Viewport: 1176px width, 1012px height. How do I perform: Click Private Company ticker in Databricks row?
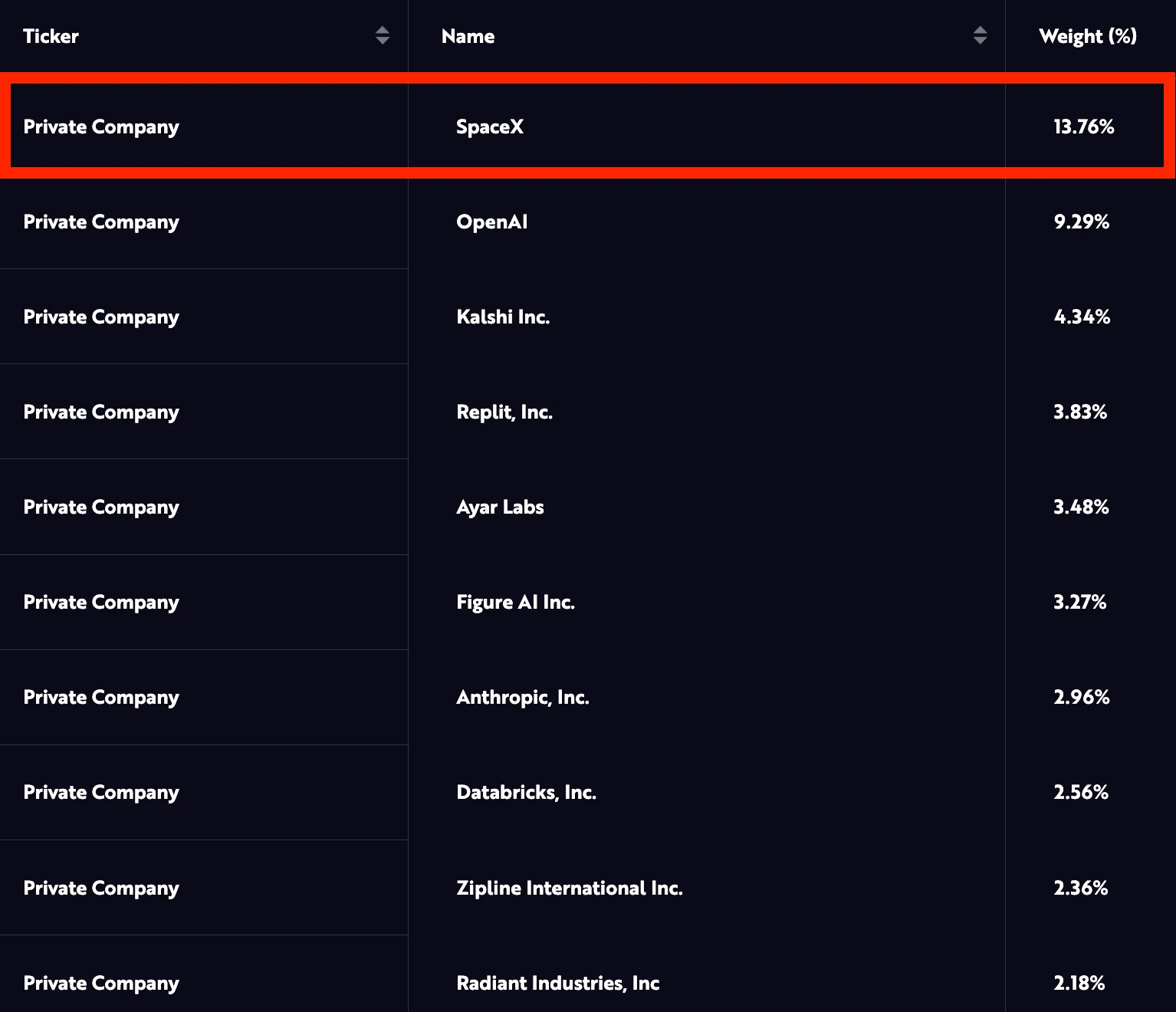(101, 792)
